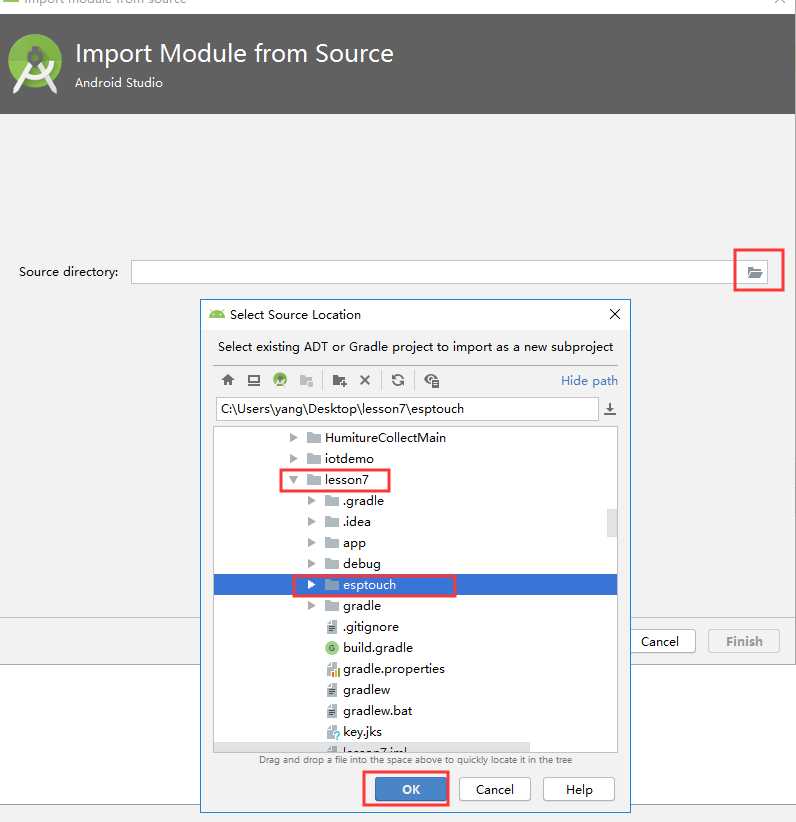Browse source directory folder icon
The image size is (796, 822).
tap(755, 272)
